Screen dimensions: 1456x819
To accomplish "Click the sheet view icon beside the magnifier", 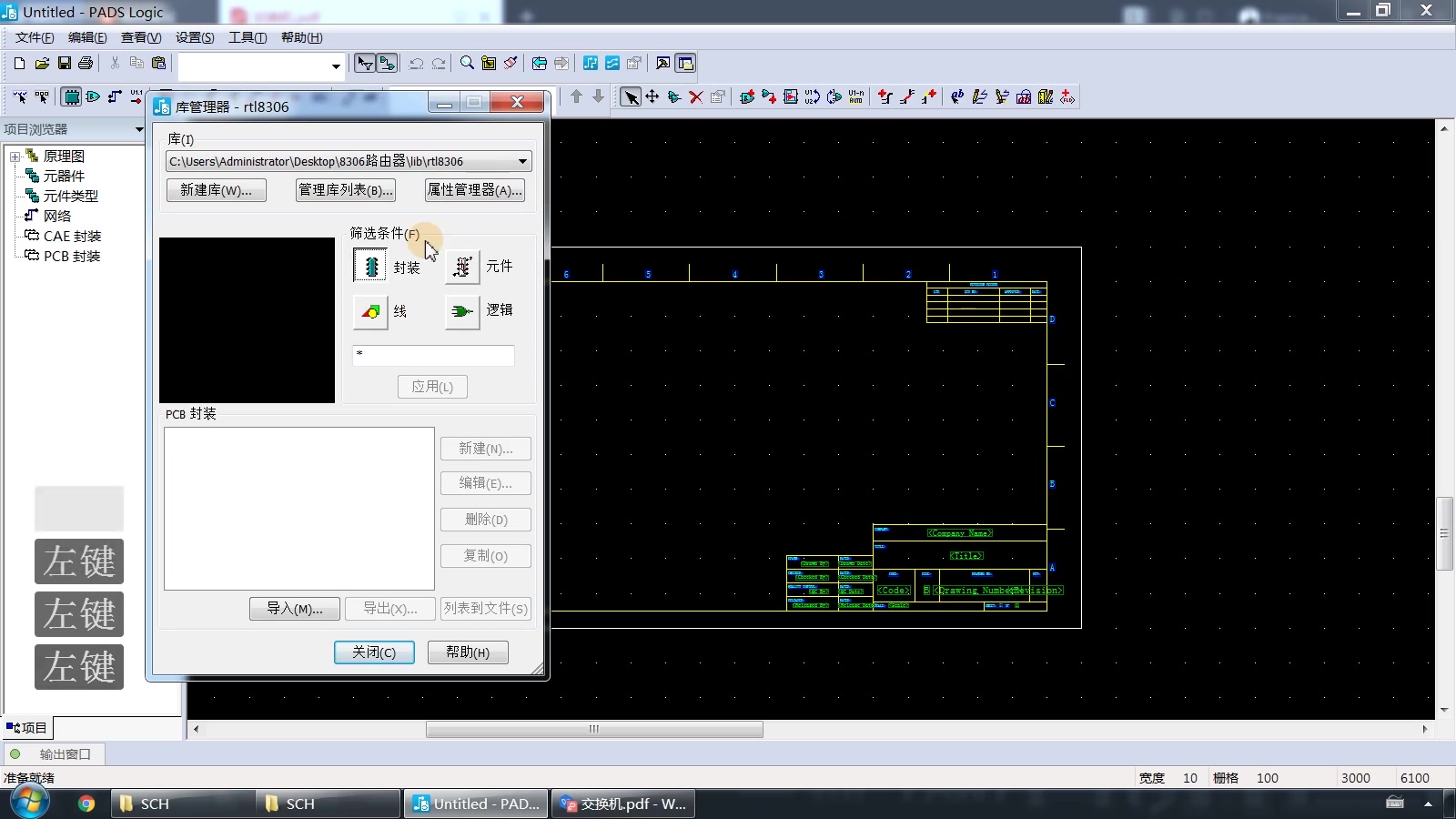I will tap(489, 64).
